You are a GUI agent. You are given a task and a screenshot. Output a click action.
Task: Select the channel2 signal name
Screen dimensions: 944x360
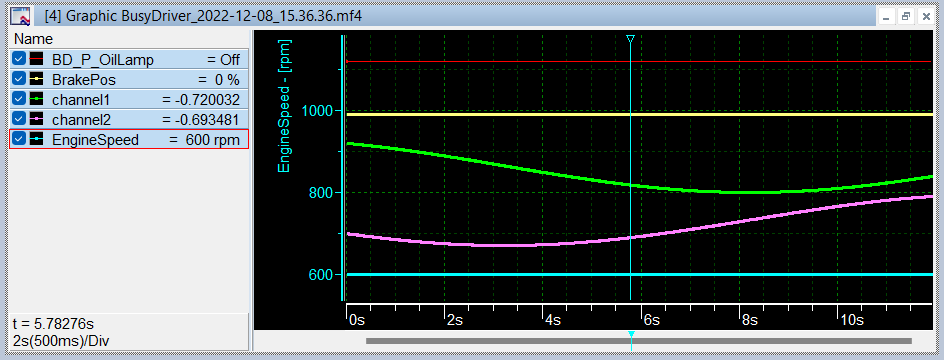(x=81, y=119)
